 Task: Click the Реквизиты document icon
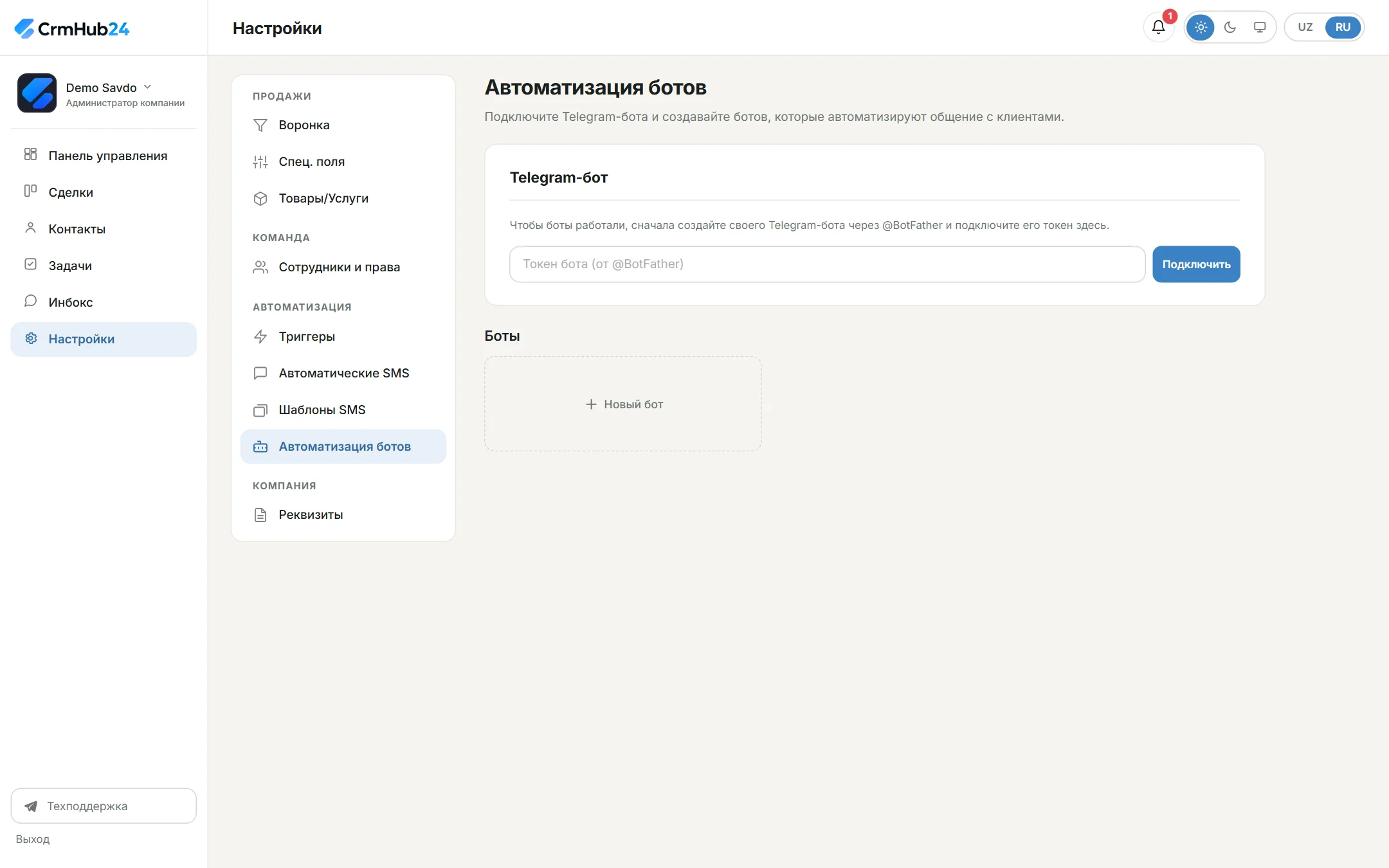click(x=260, y=514)
